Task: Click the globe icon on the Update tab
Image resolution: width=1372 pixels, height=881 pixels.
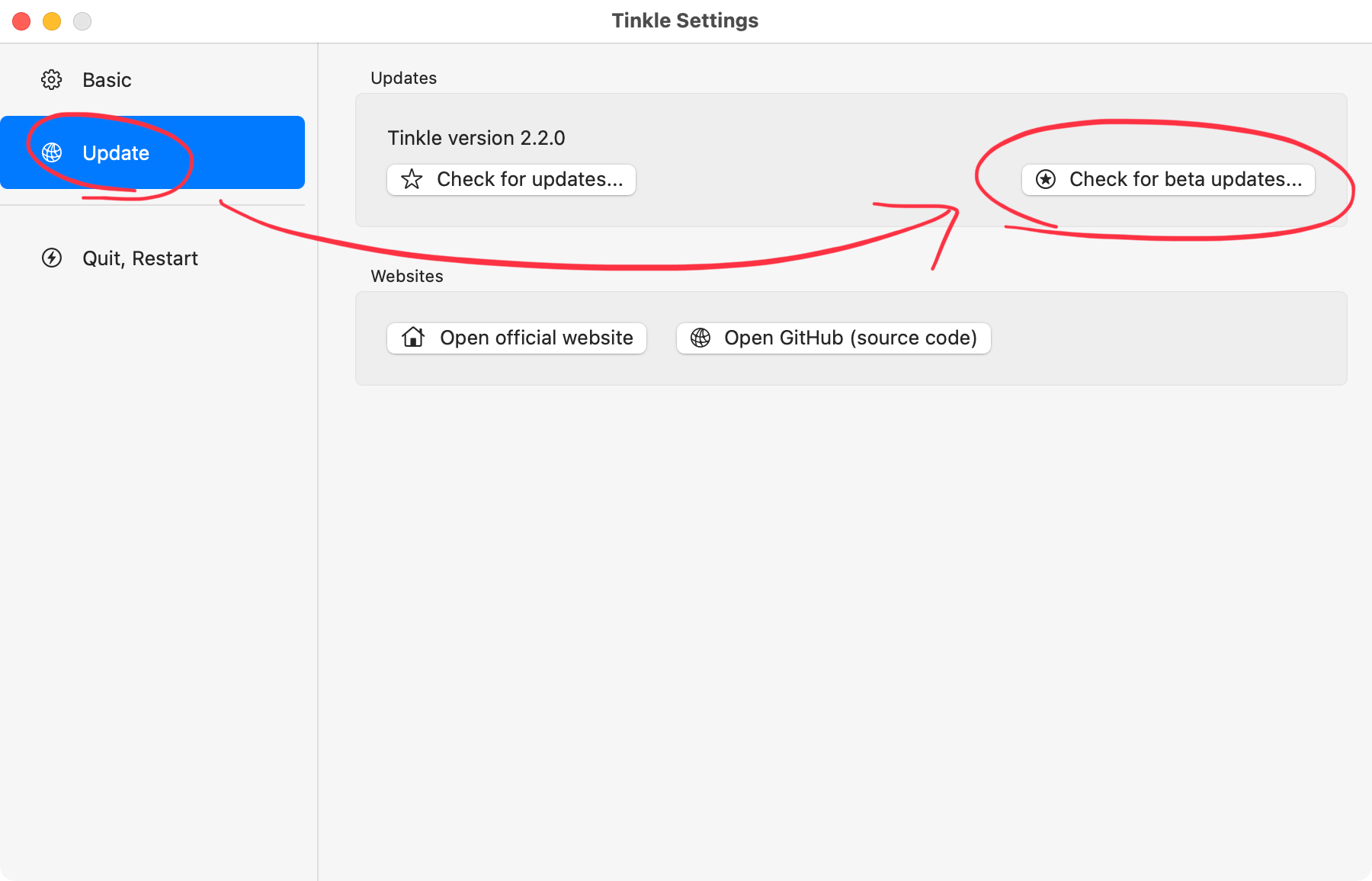Action: [x=51, y=152]
